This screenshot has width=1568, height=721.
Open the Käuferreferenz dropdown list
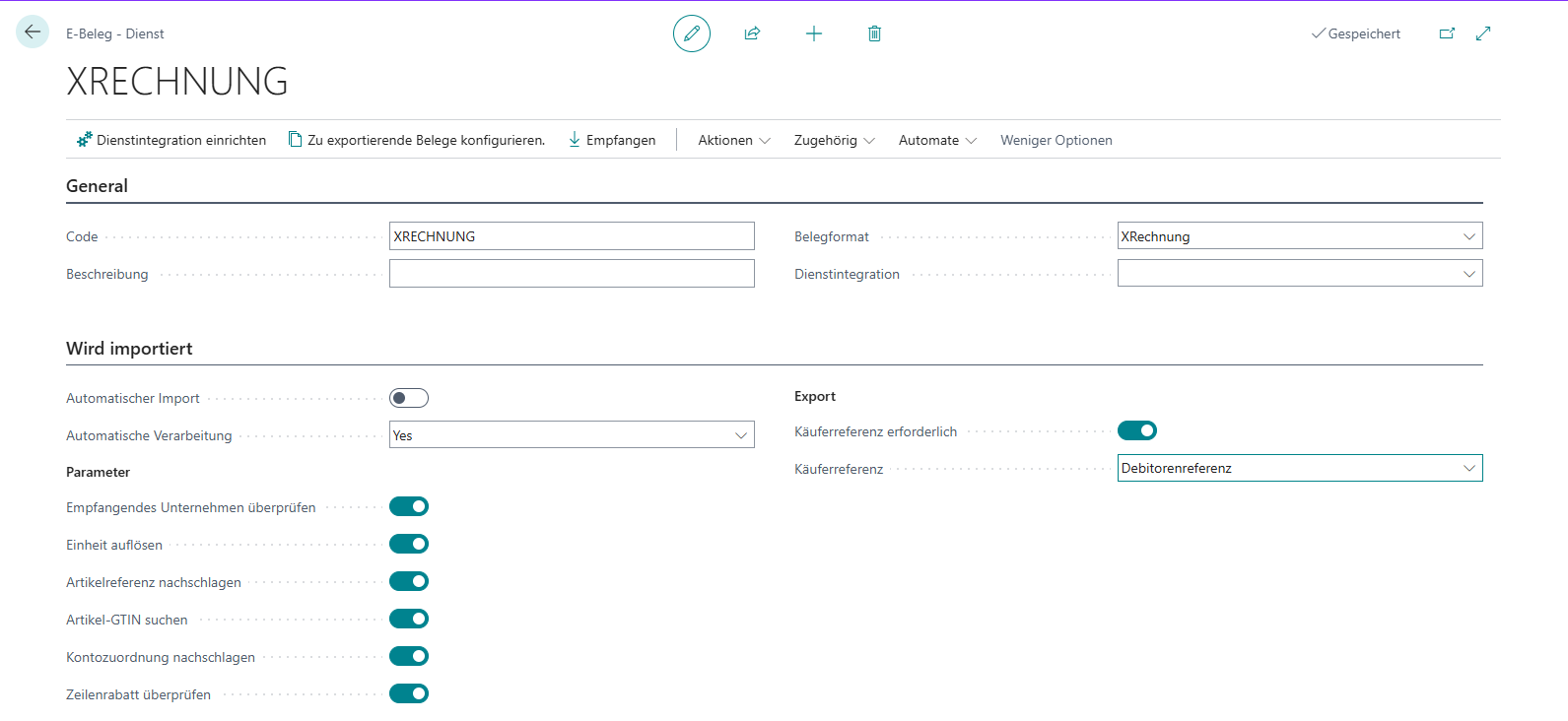pyautogui.click(x=1299, y=468)
